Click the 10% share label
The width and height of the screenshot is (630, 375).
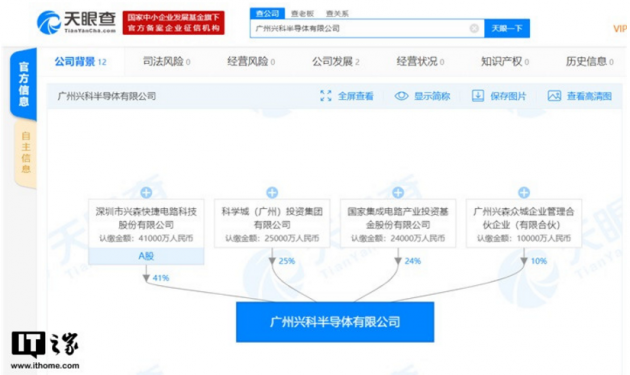[x=539, y=261]
